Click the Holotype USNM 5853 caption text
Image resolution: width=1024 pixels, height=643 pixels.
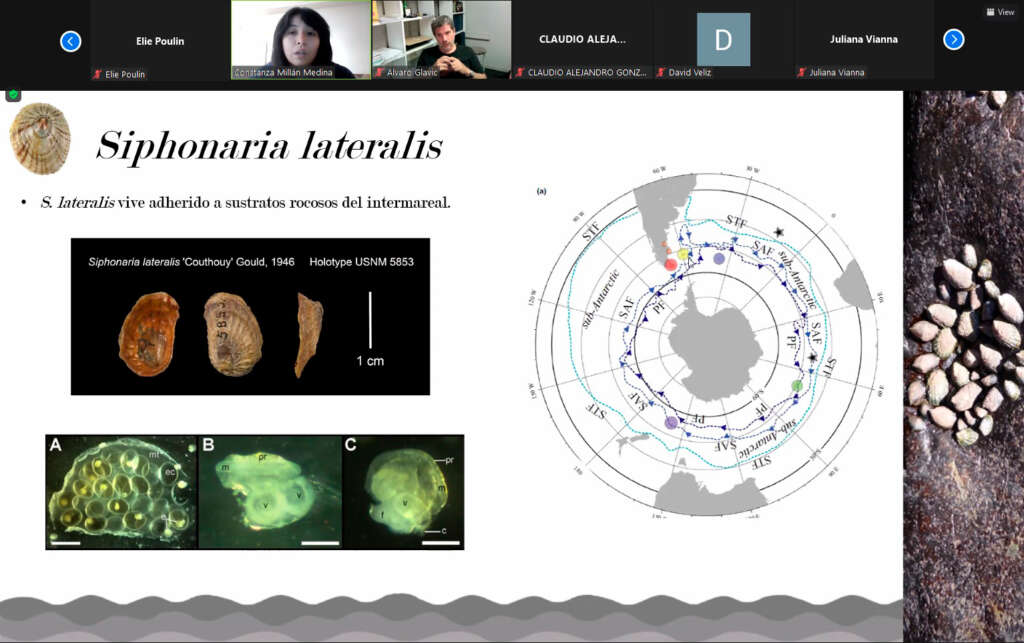tap(361, 262)
